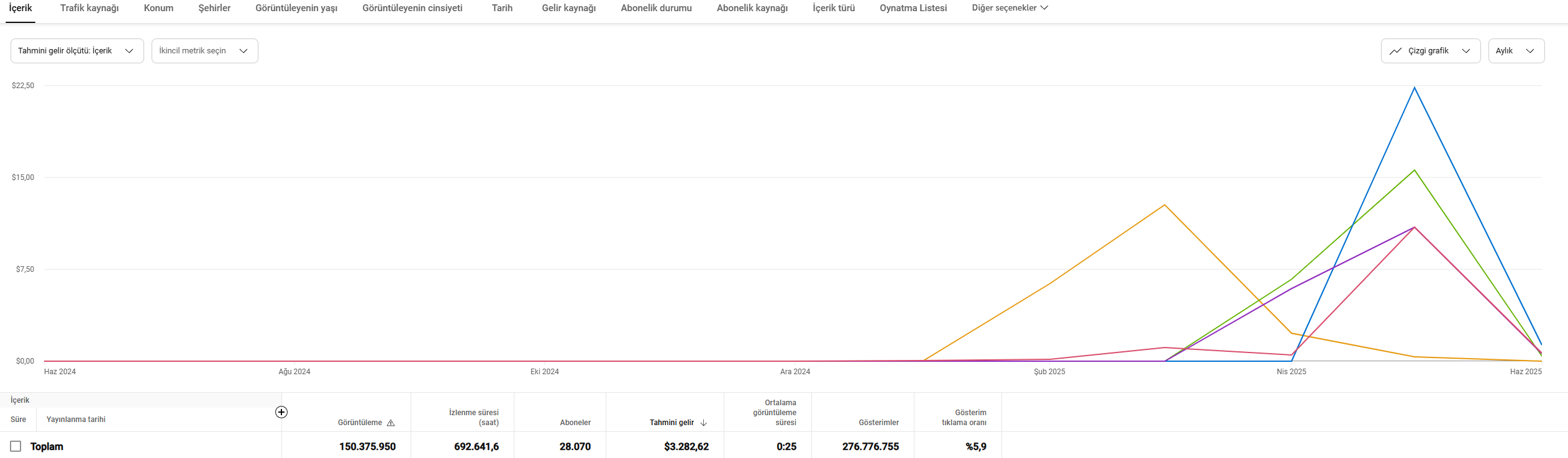Screen dimensions: 1568x458
Task: Switch to the Tarih tab
Action: (x=502, y=8)
